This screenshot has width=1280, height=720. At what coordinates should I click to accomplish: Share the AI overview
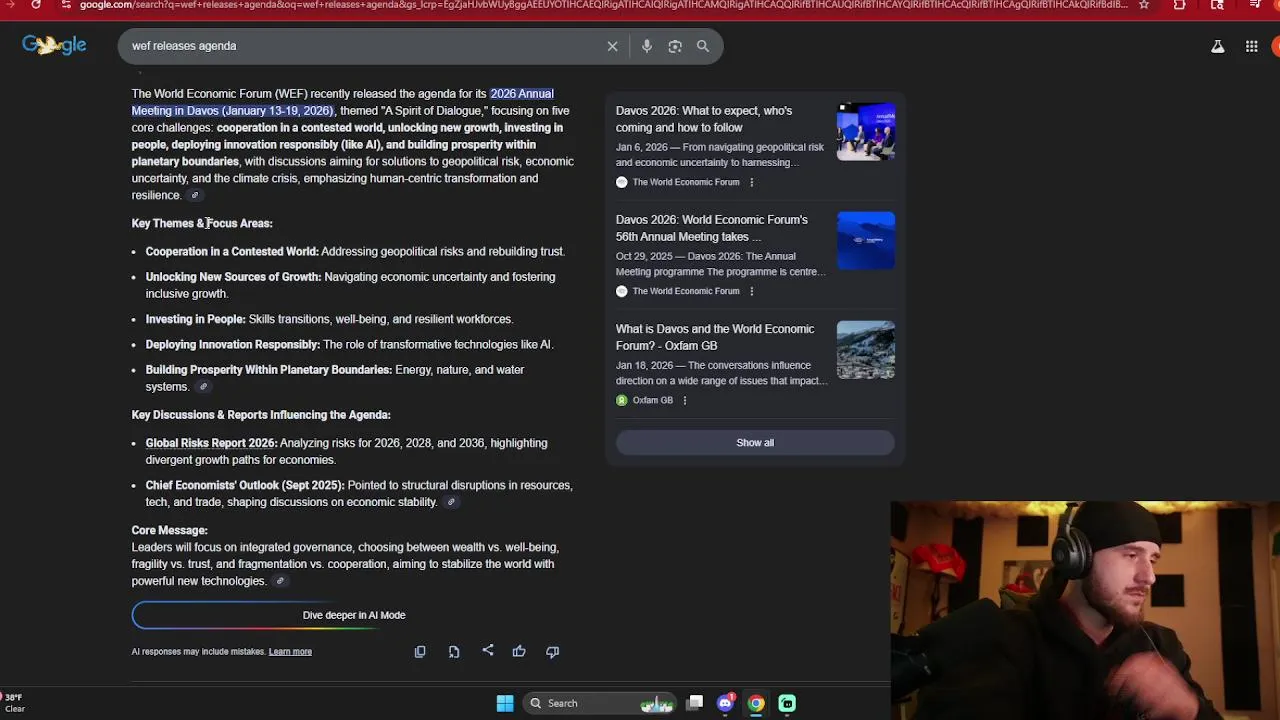coord(488,650)
